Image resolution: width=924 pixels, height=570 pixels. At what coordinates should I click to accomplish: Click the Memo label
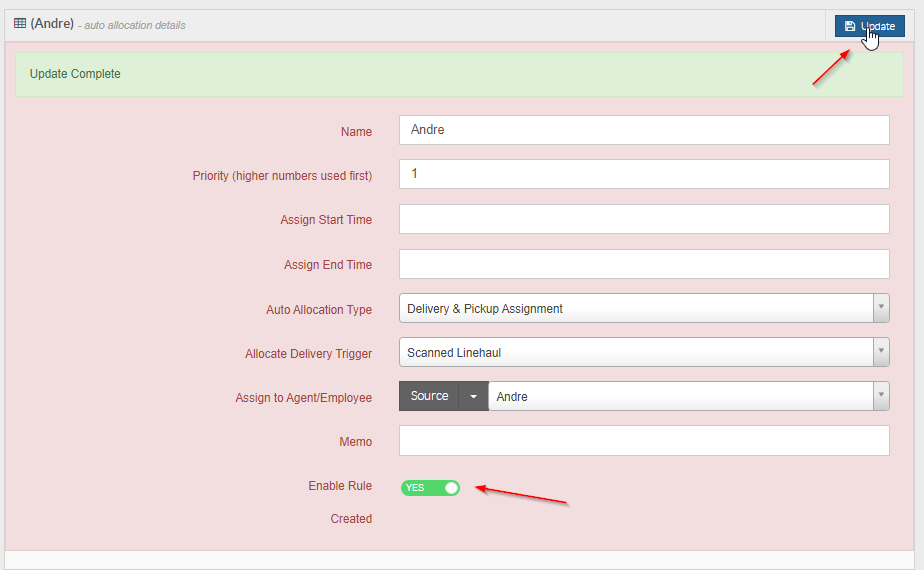click(355, 441)
